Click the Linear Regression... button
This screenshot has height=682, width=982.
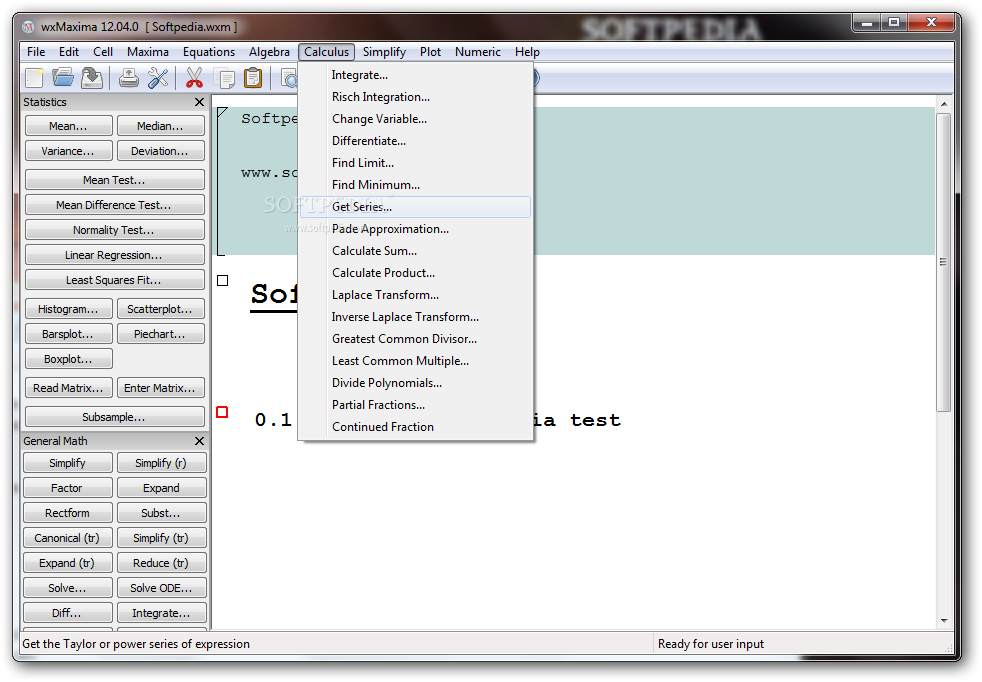(115, 255)
